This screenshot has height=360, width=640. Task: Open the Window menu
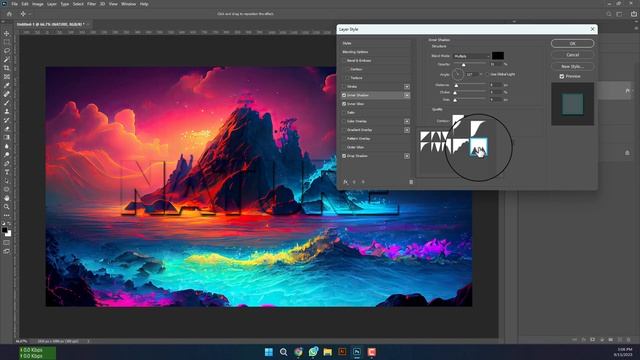click(128, 4)
